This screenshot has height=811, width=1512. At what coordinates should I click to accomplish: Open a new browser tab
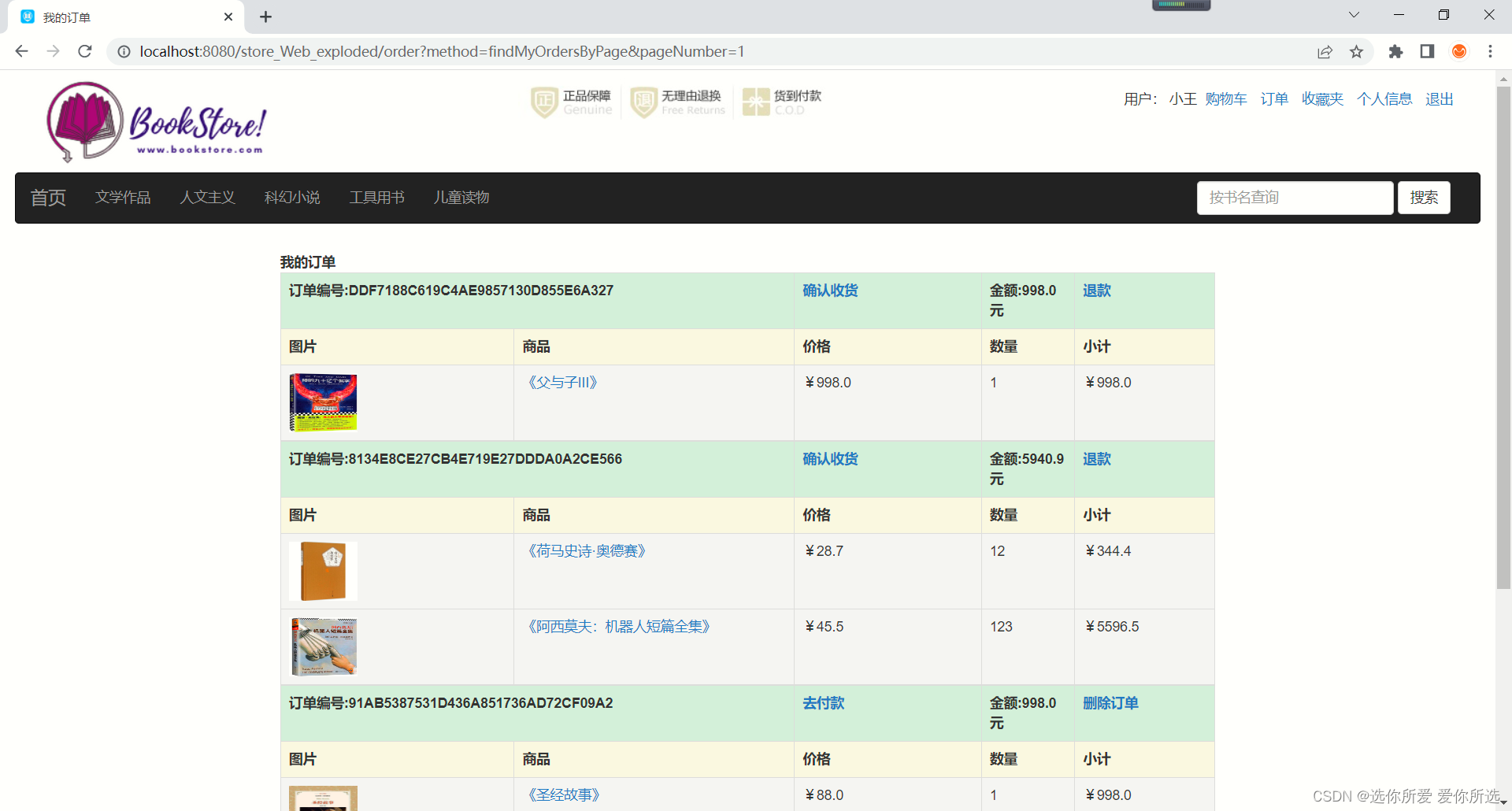(265, 17)
